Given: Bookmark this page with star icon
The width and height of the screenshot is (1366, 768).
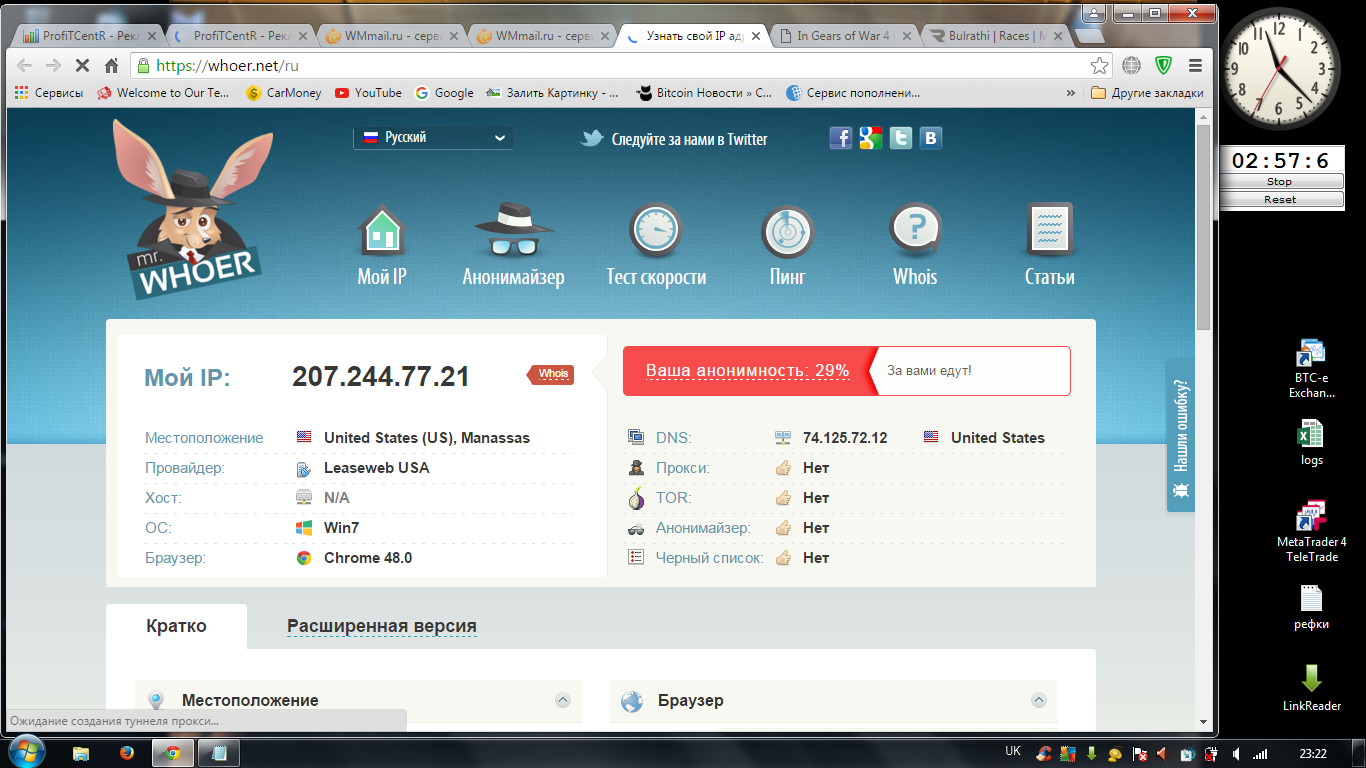Looking at the screenshot, I should [1100, 66].
